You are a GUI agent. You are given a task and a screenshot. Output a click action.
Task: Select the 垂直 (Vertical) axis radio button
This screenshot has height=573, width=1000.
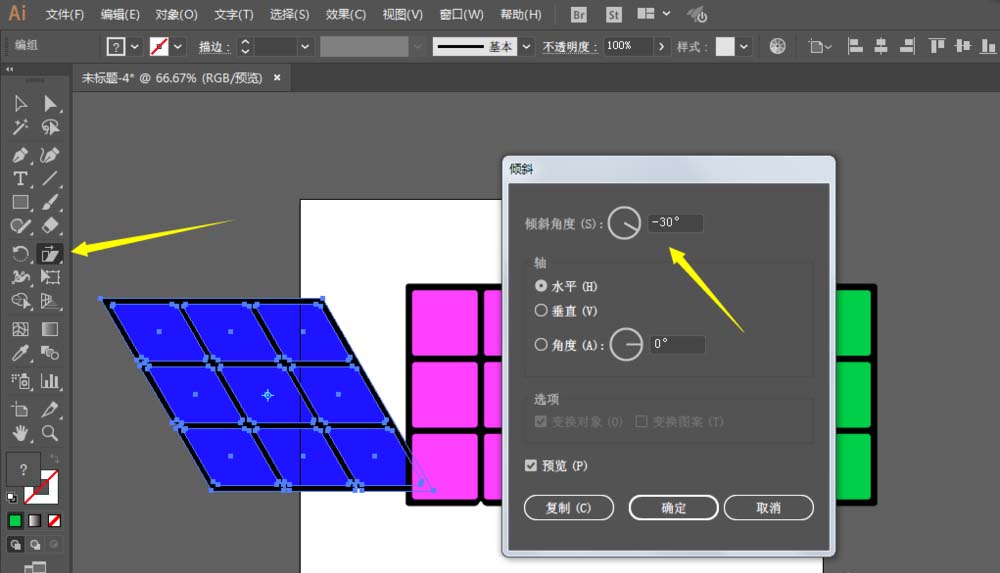click(542, 311)
